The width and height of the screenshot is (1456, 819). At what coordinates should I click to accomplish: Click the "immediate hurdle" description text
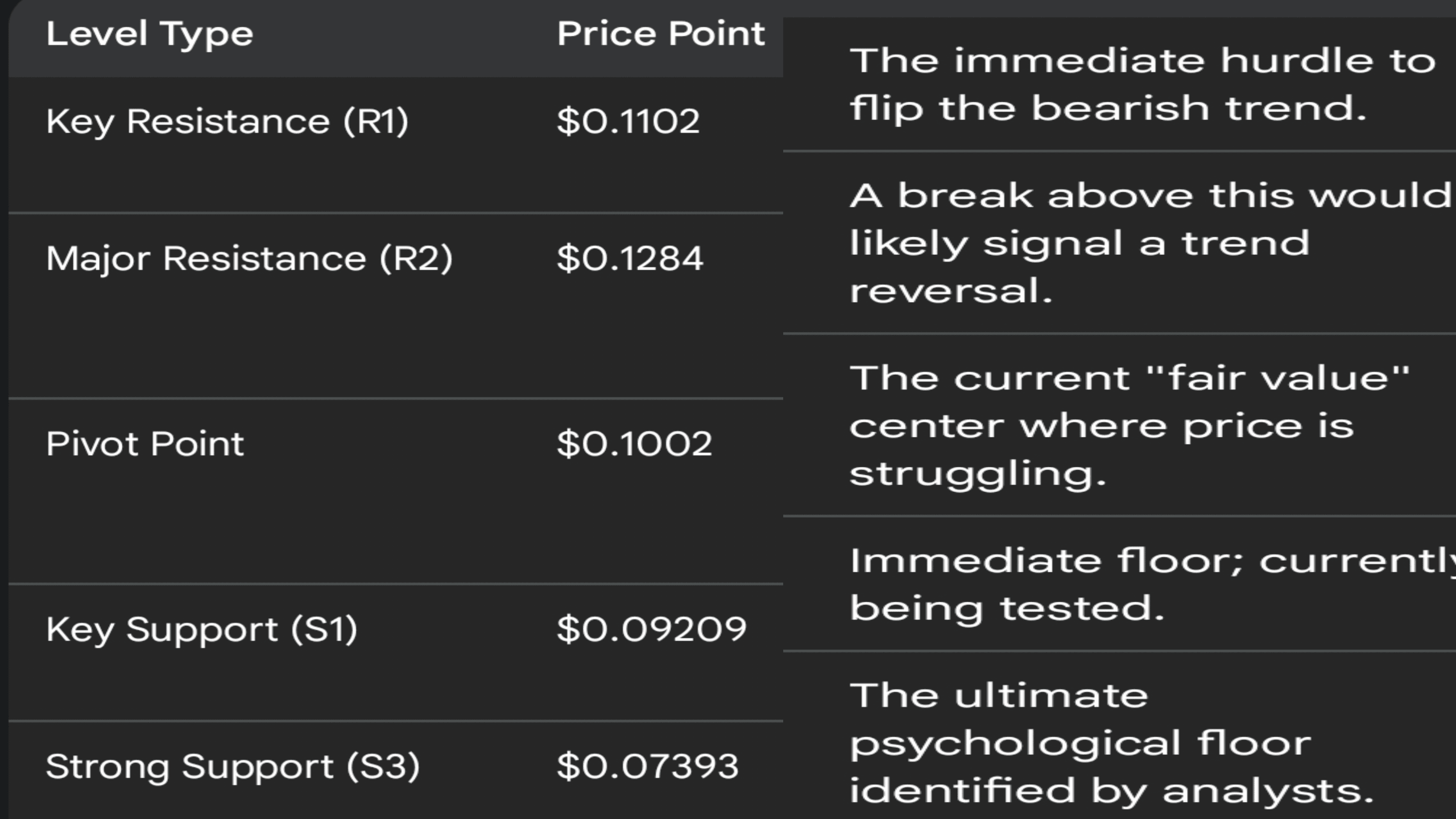pyautogui.click(x=1142, y=61)
